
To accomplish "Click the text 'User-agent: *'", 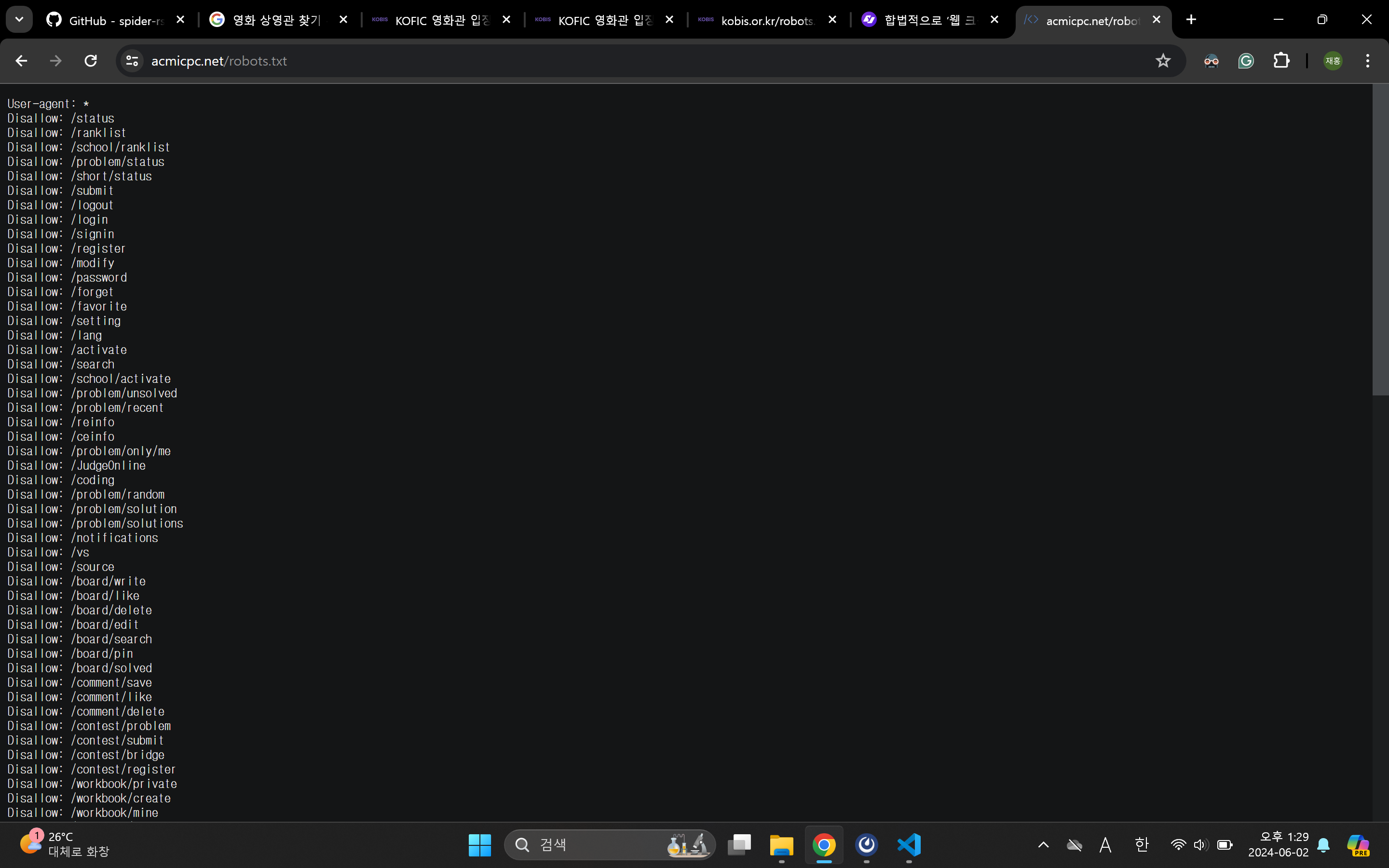I will click(x=48, y=104).
